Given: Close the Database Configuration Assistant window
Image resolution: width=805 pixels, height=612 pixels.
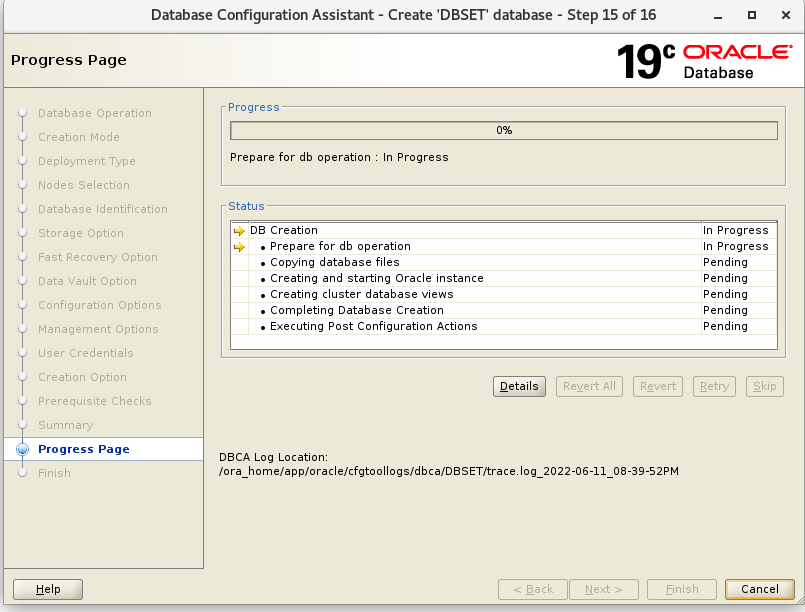Looking at the screenshot, I should coord(785,15).
